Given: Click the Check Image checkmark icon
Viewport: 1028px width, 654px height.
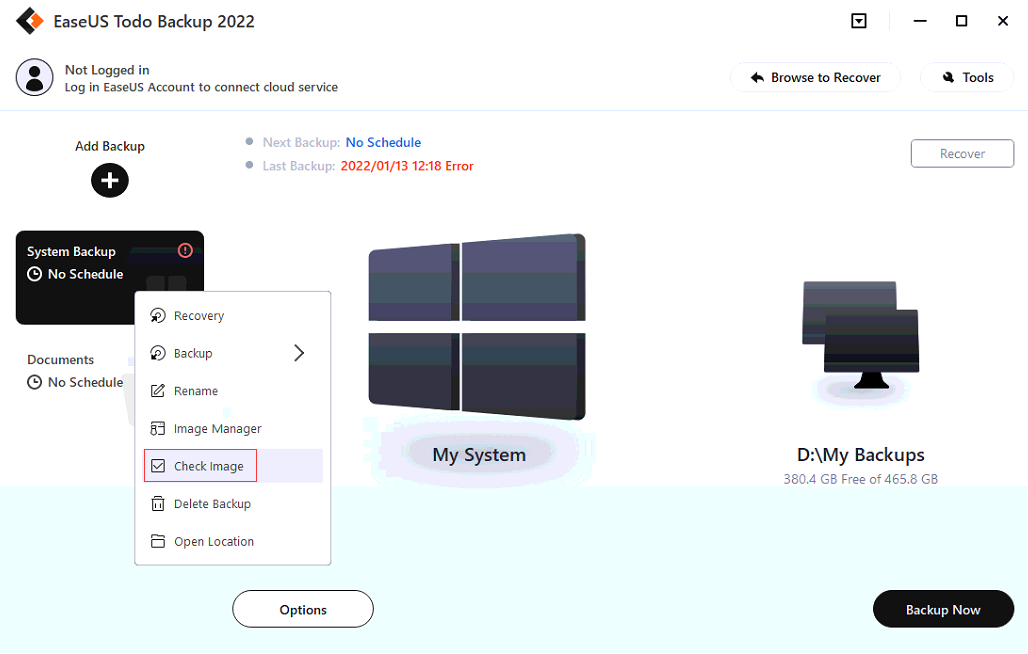Looking at the screenshot, I should click(x=157, y=466).
